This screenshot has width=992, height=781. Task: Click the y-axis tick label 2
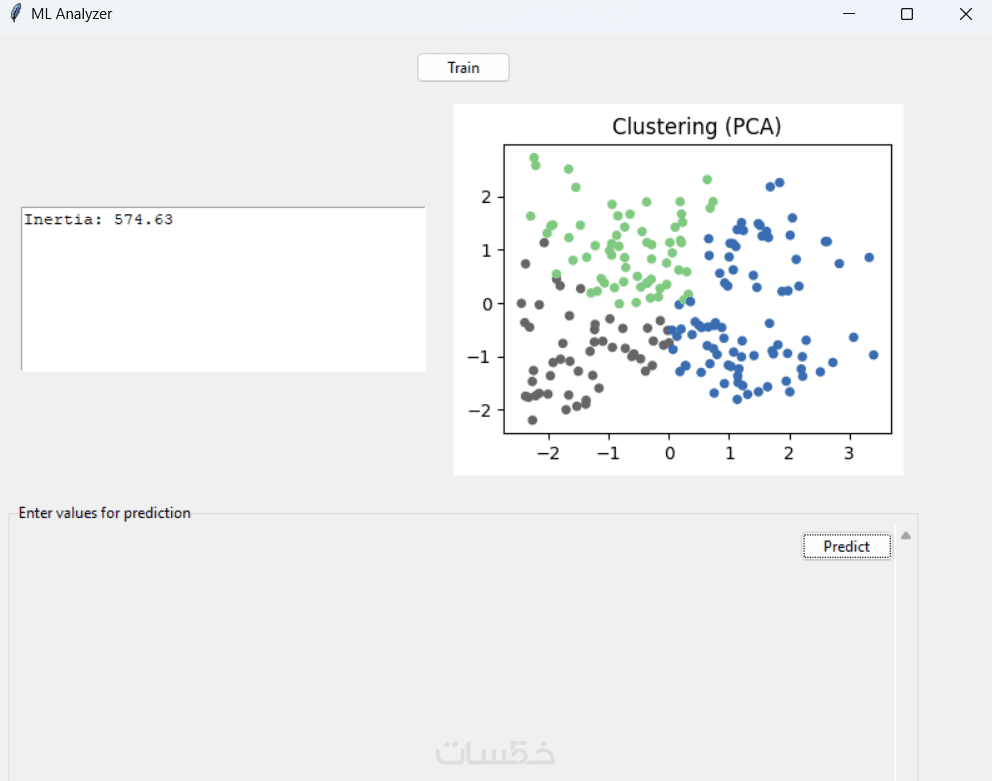coord(489,197)
